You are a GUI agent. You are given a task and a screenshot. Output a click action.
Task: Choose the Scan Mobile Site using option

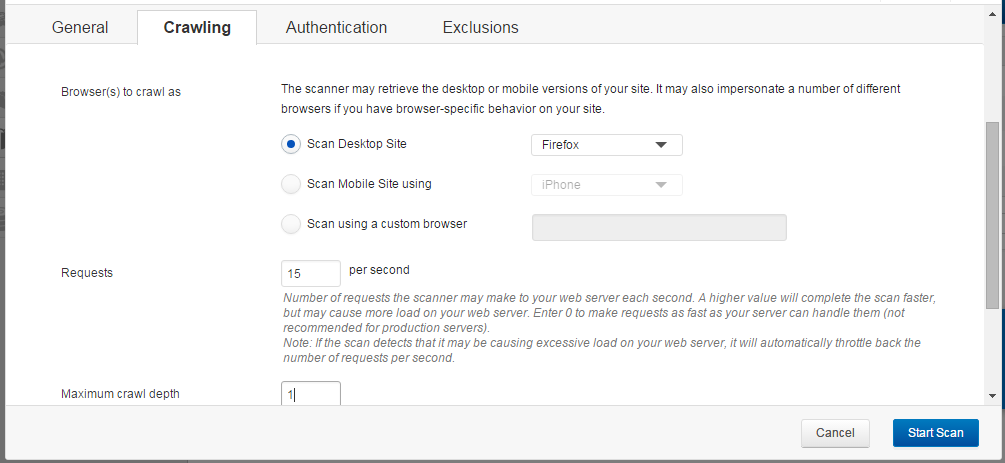[291, 184]
